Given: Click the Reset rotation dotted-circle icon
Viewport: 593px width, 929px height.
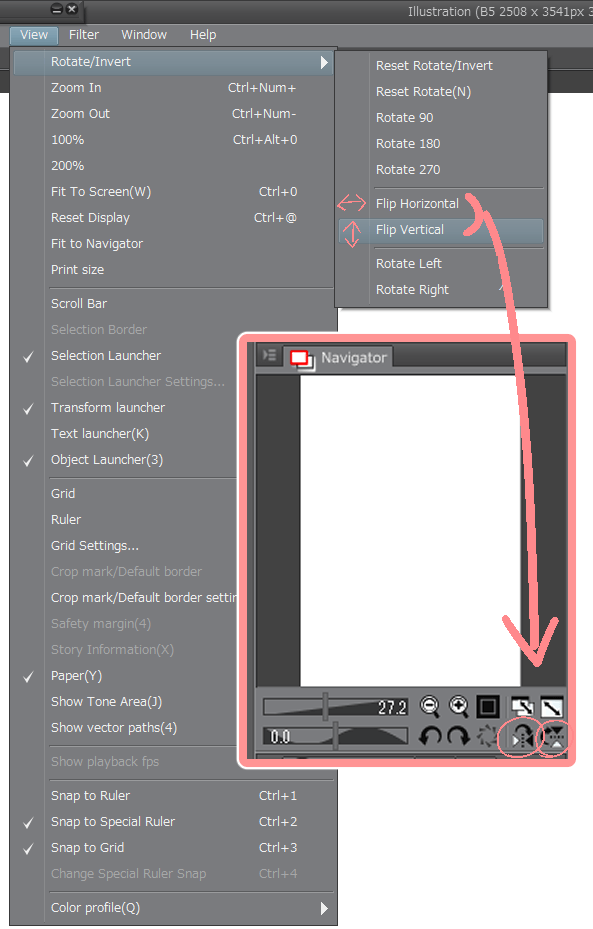Looking at the screenshot, I should coord(487,736).
